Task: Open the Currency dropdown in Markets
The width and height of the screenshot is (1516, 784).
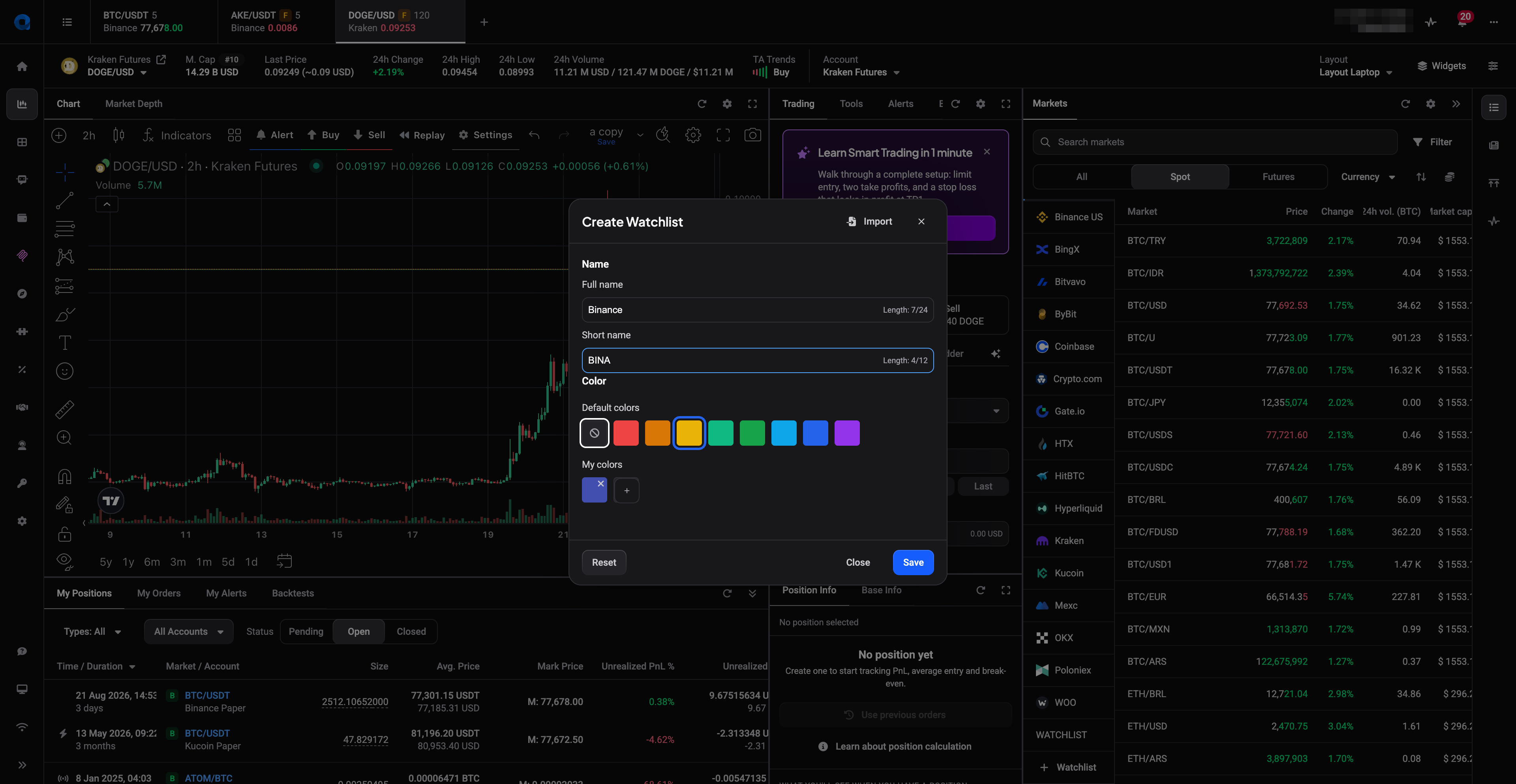Action: pos(1368,176)
